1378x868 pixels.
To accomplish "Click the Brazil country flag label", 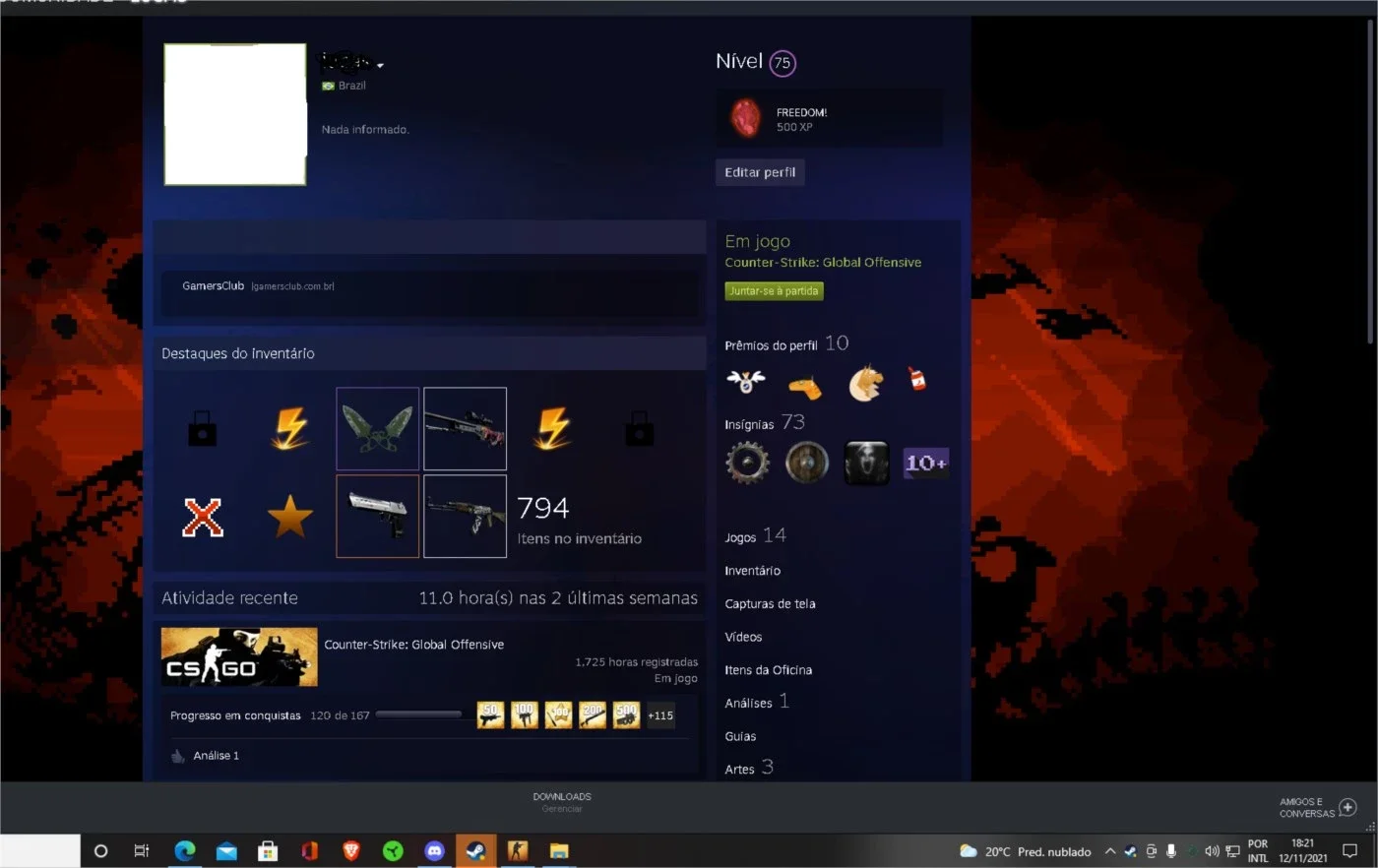I will tap(344, 86).
